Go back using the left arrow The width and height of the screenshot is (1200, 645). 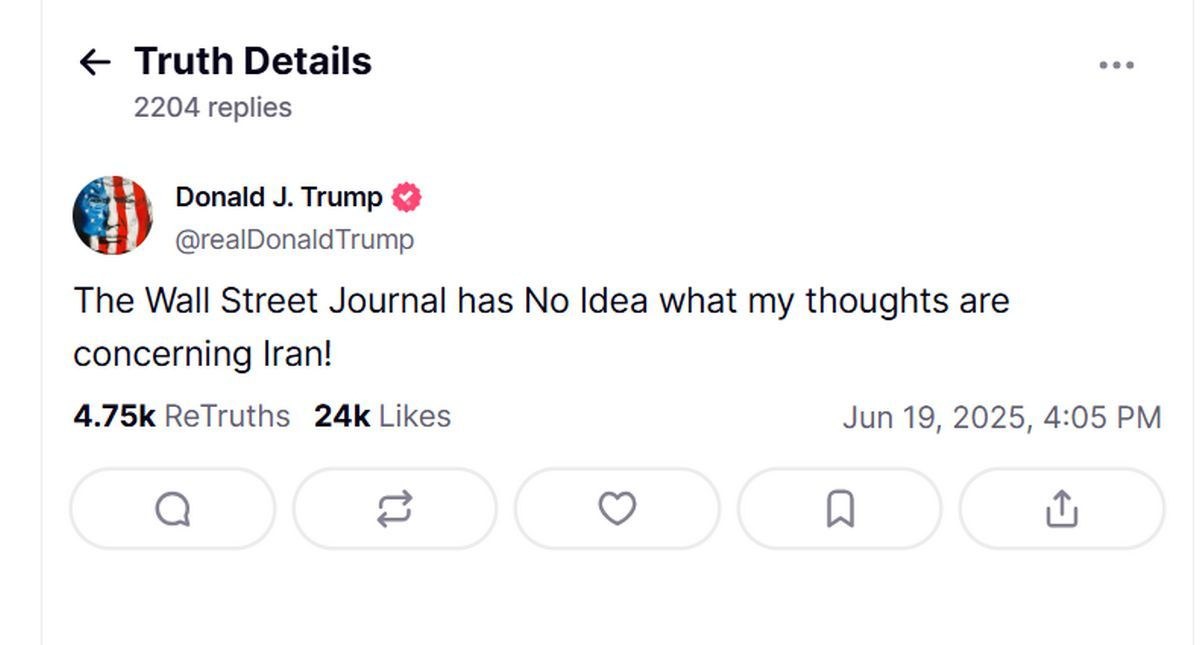coord(94,62)
